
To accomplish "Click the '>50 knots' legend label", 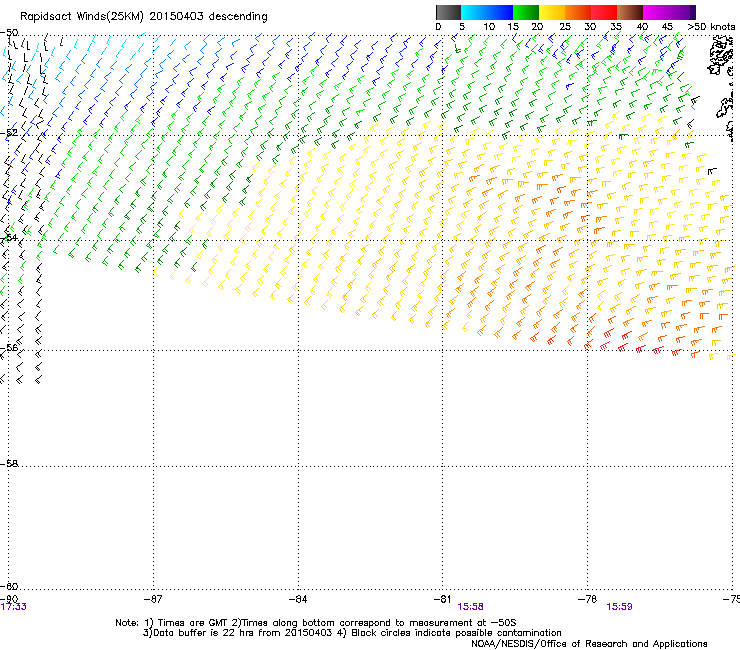I will pos(711,27).
